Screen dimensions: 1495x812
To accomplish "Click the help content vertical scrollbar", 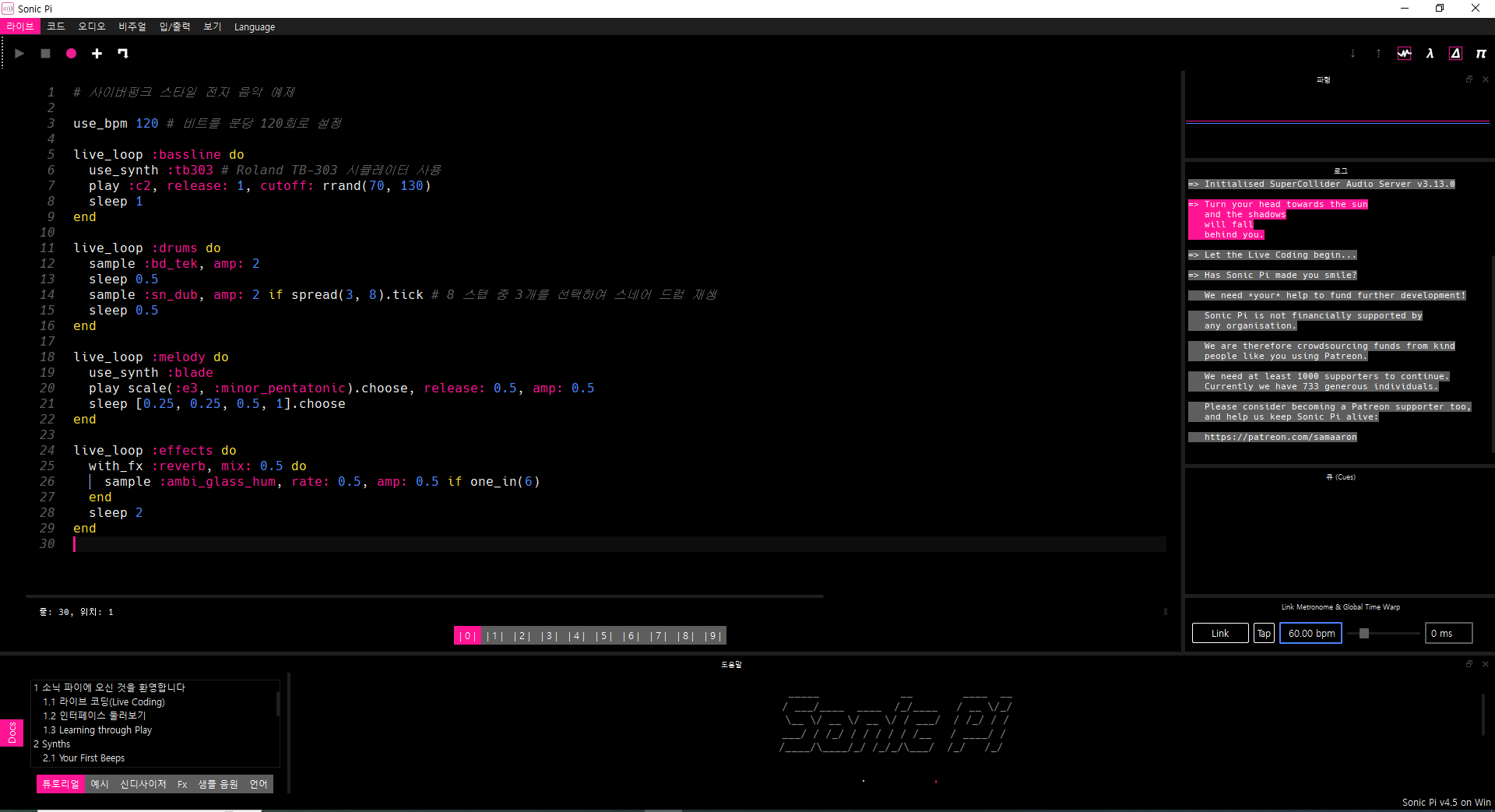I will (1483, 714).
